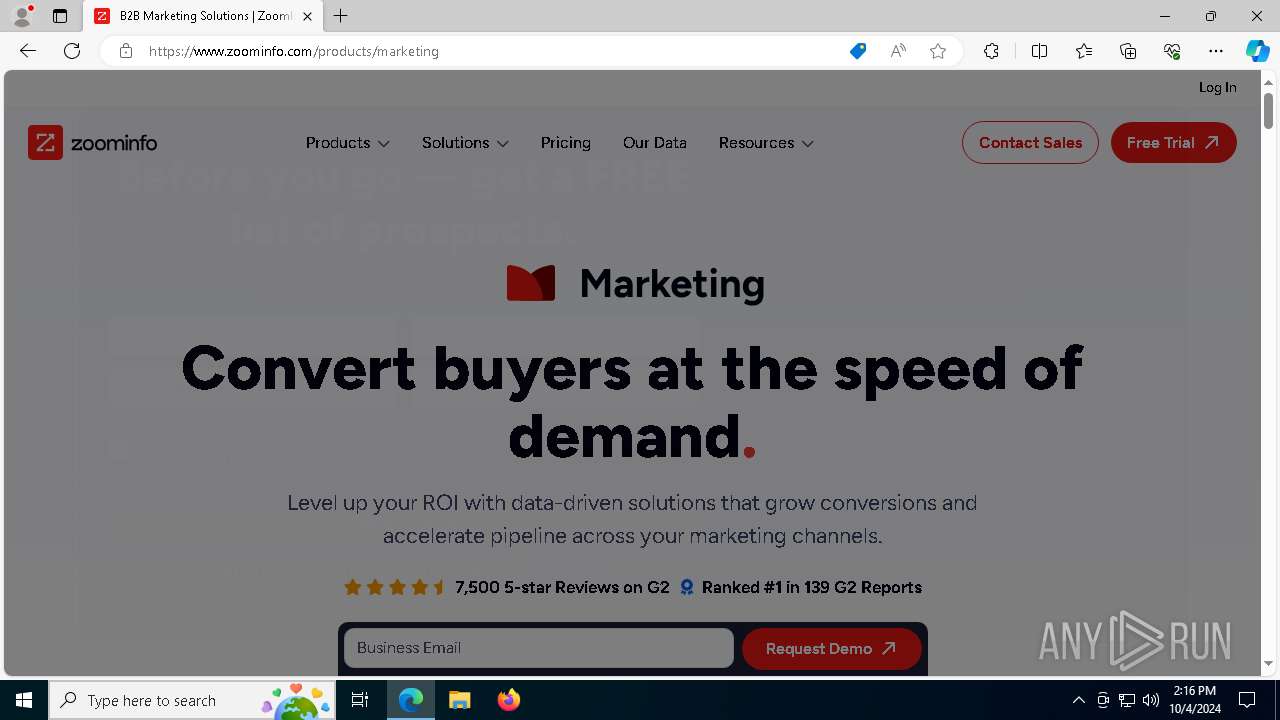View site information lock icon
The image size is (1280, 720).
click(x=126, y=51)
